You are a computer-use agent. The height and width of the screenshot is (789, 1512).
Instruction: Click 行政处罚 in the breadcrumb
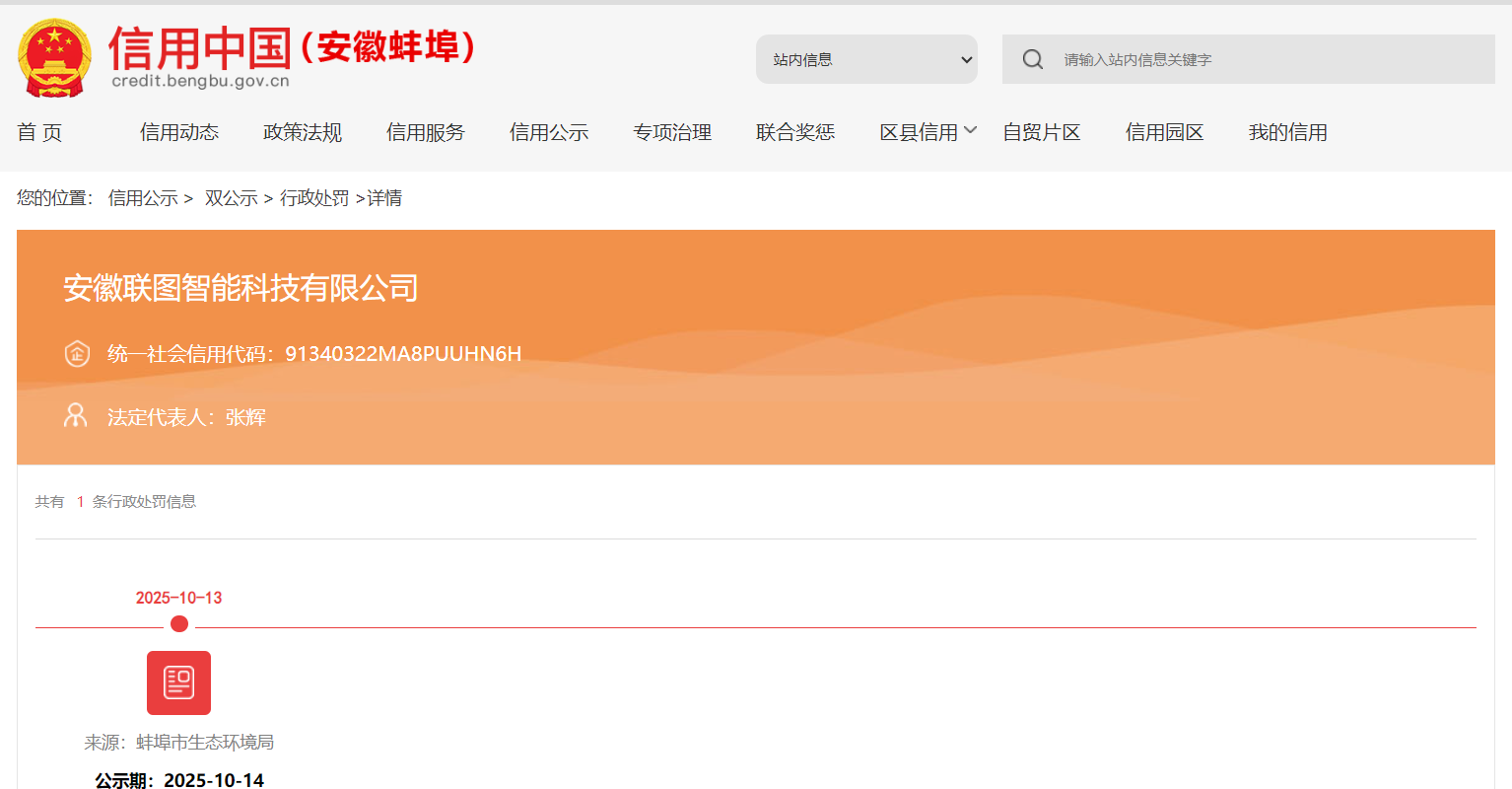[314, 198]
